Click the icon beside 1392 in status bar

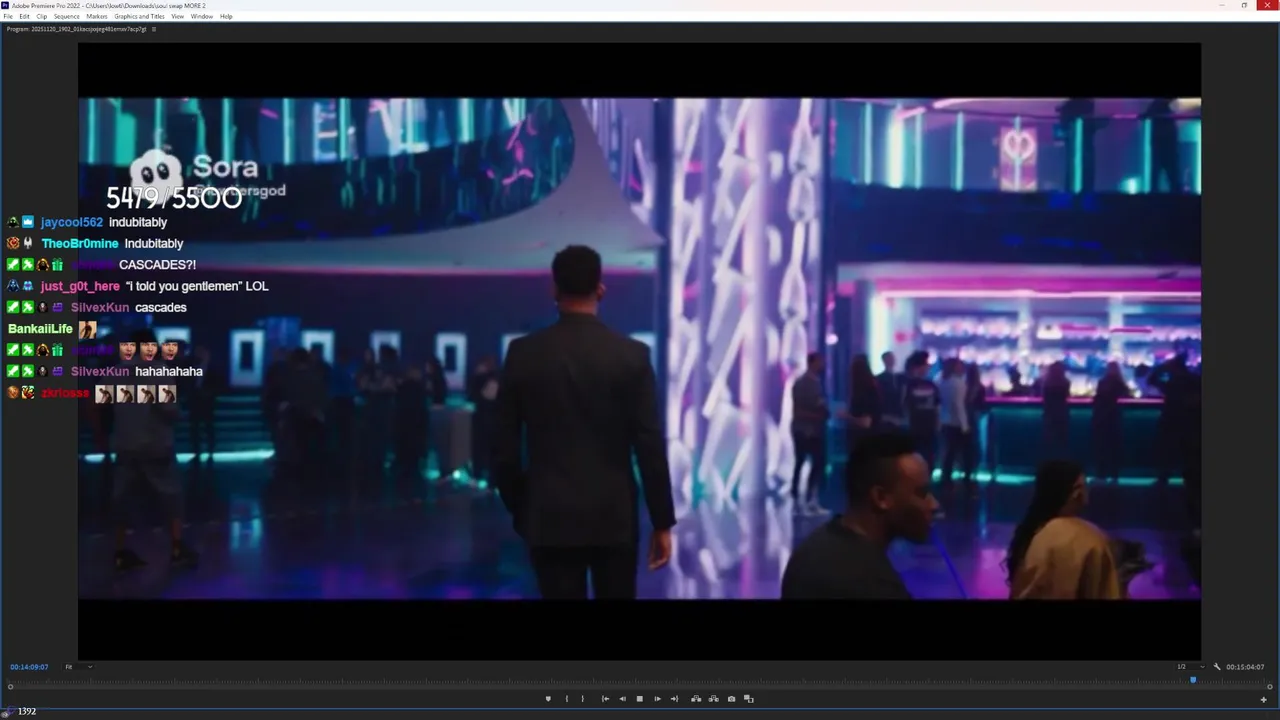click(x=7, y=712)
